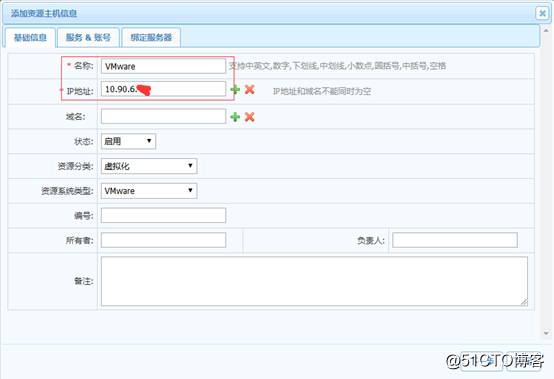Click the '资源系统类型:' label
This screenshot has width=554, height=379.
point(67,191)
